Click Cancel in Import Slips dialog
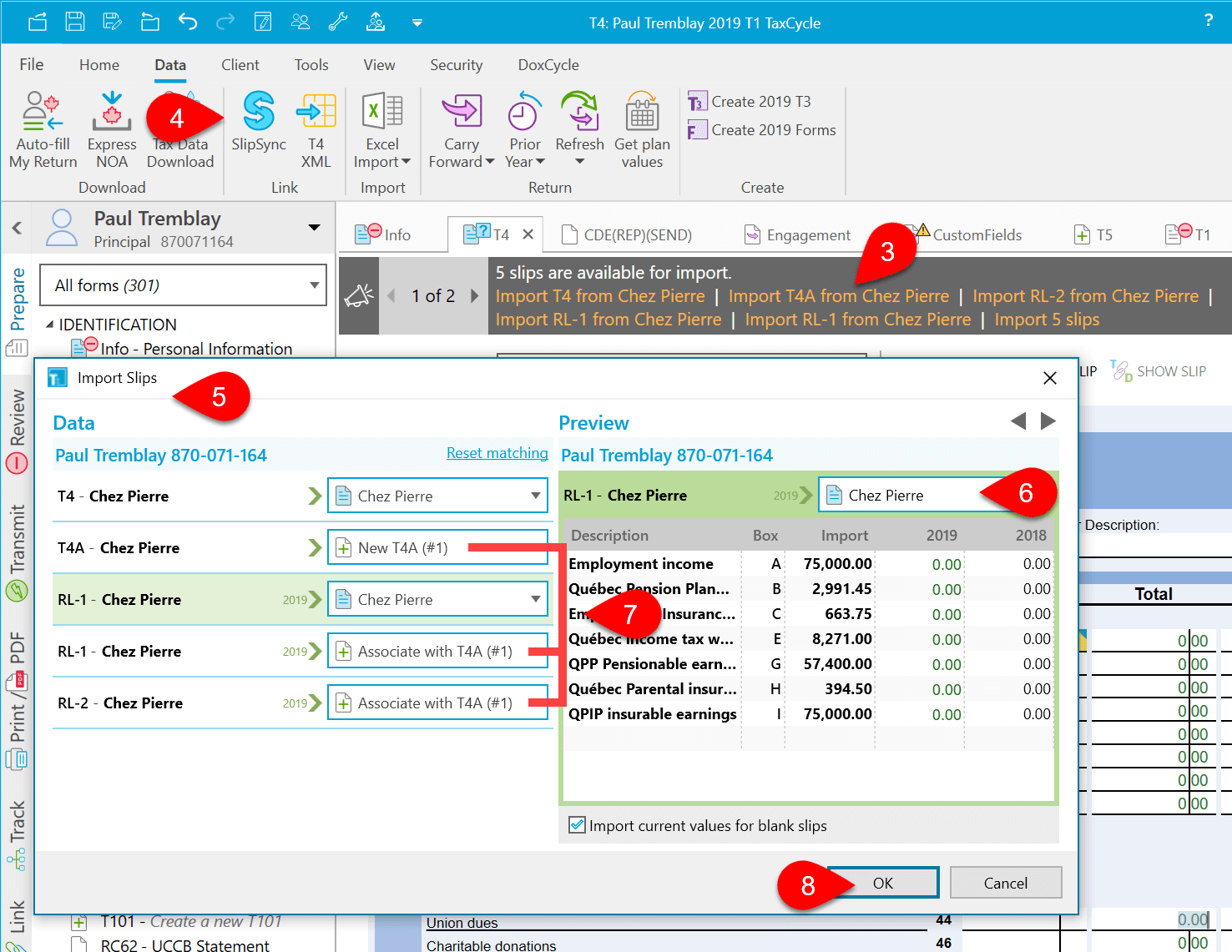The height and width of the screenshot is (952, 1232). tap(1006, 883)
